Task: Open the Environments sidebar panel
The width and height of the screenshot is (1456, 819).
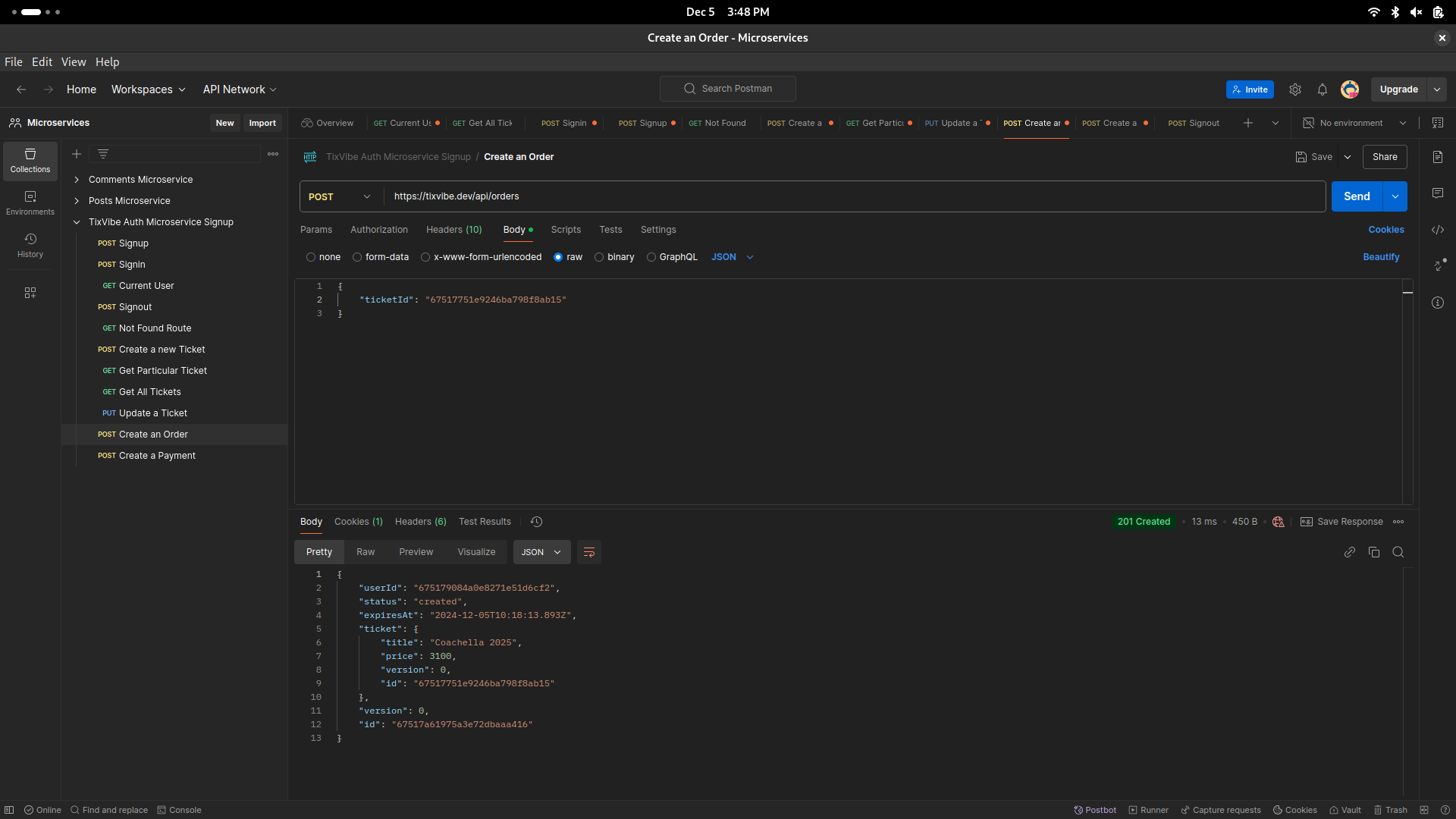Action: (30, 203)
